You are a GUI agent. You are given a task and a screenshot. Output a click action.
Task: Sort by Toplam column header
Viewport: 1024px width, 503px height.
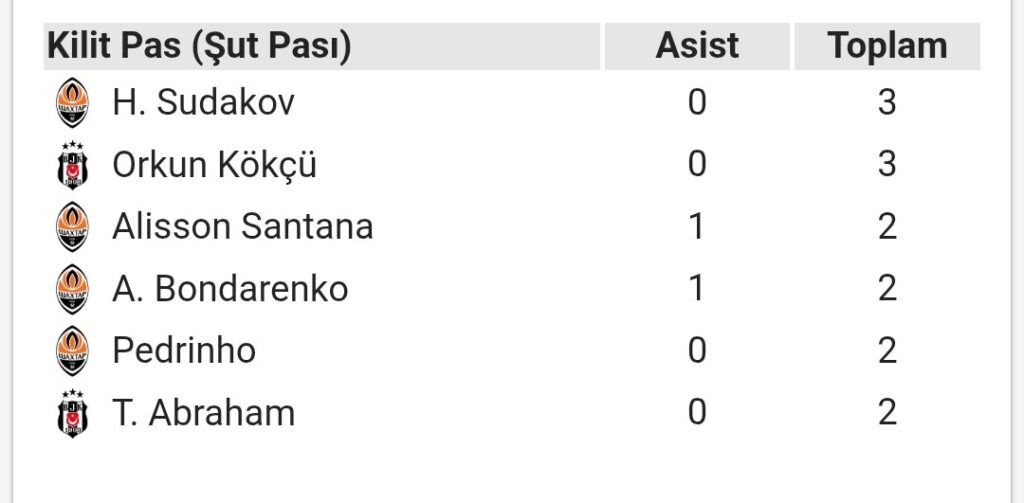(887, 46)
